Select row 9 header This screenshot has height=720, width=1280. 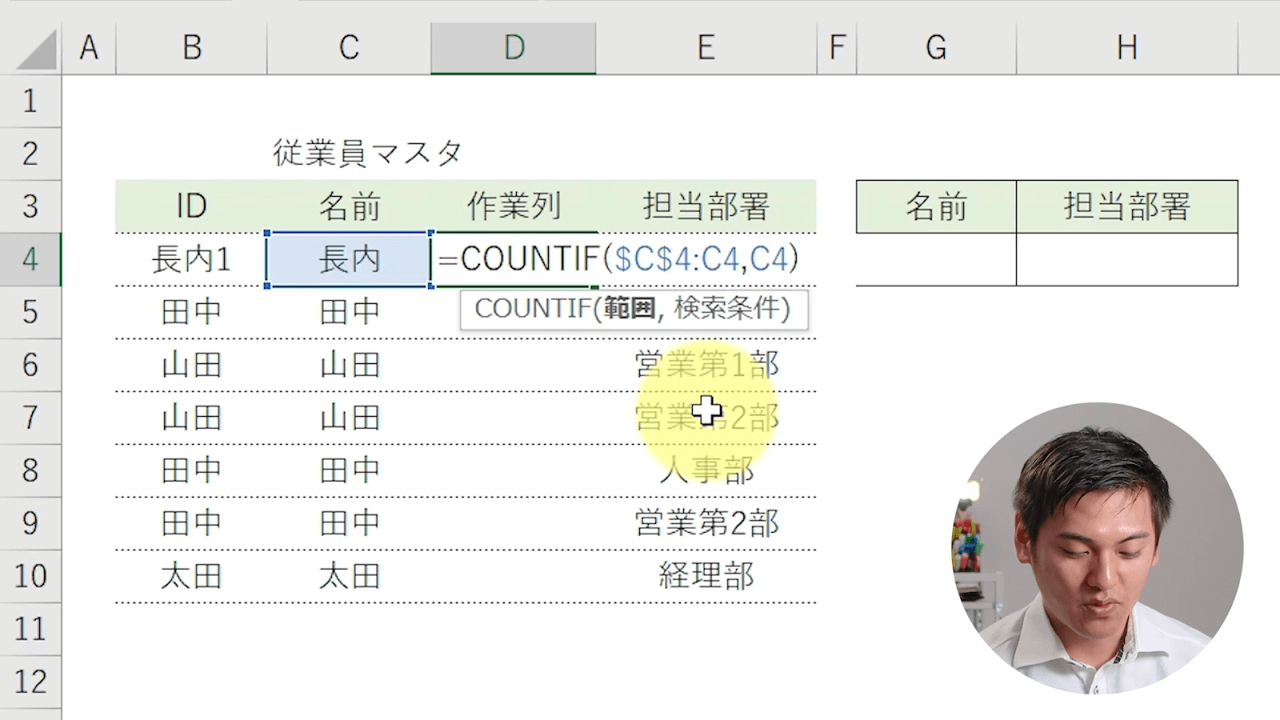point(30,523)
